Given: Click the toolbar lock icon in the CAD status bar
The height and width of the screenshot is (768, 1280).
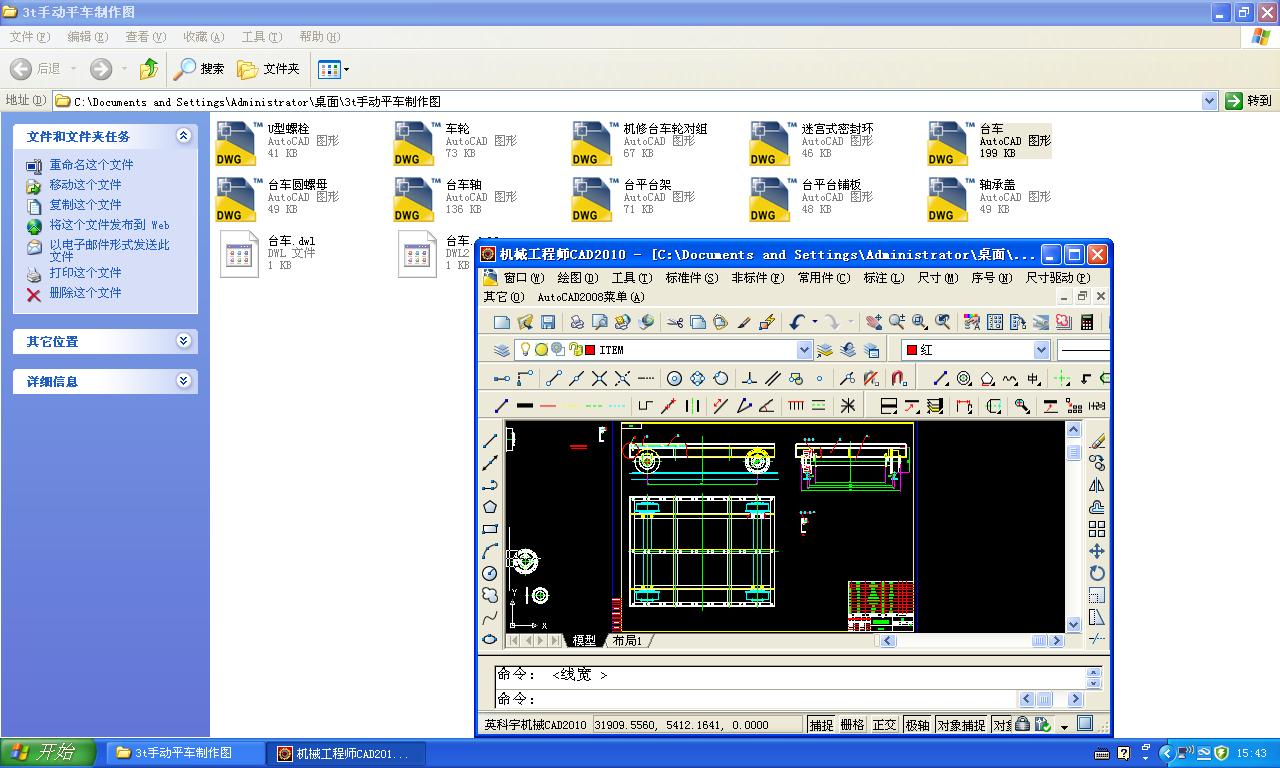Looking at the screenshot, I should (1022, 725).
